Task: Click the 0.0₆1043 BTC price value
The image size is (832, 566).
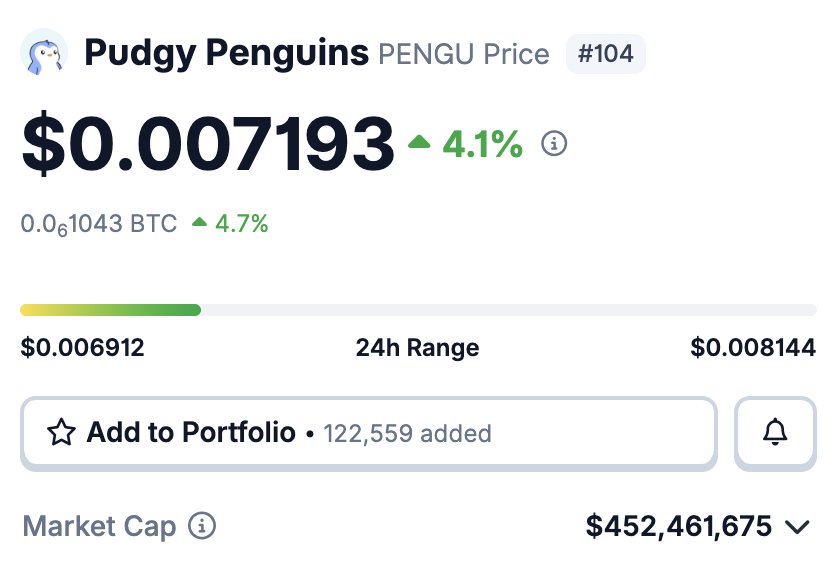Action: [98, 224]
